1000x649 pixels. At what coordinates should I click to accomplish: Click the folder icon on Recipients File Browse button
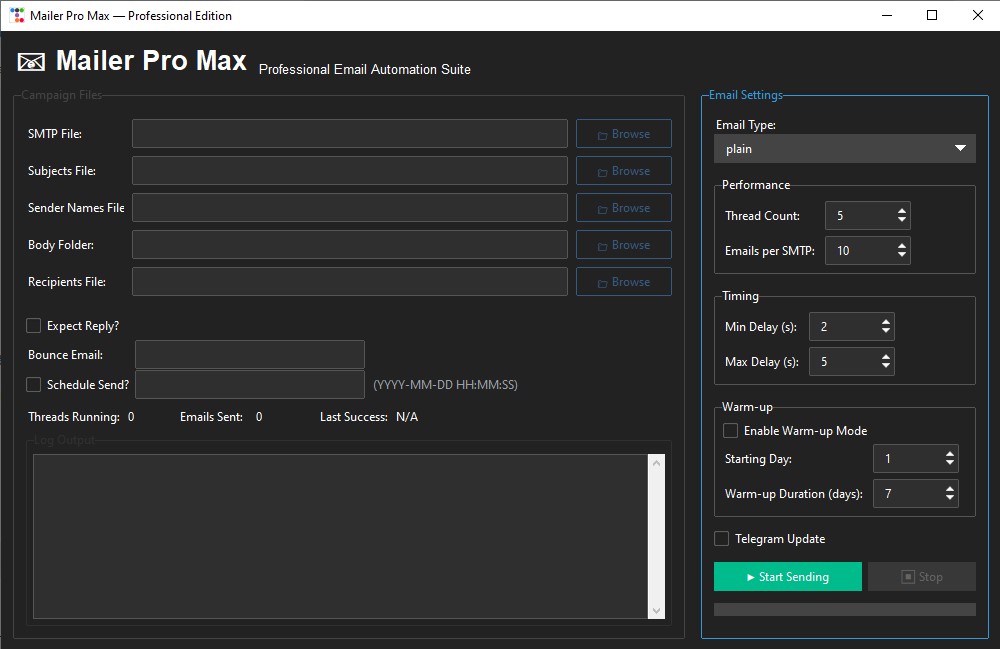click(603, 281)
